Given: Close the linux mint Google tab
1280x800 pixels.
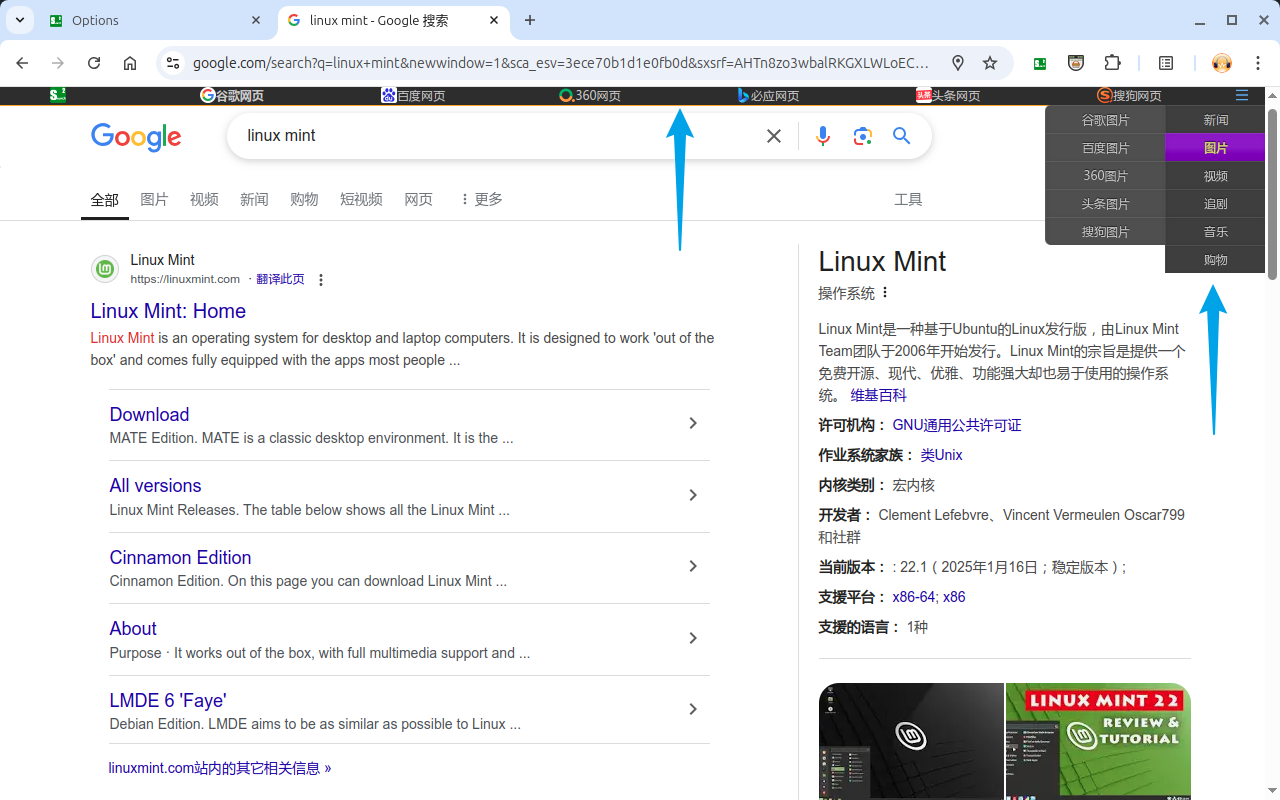Looking at the screenshot, I should [x=494, y=20].
